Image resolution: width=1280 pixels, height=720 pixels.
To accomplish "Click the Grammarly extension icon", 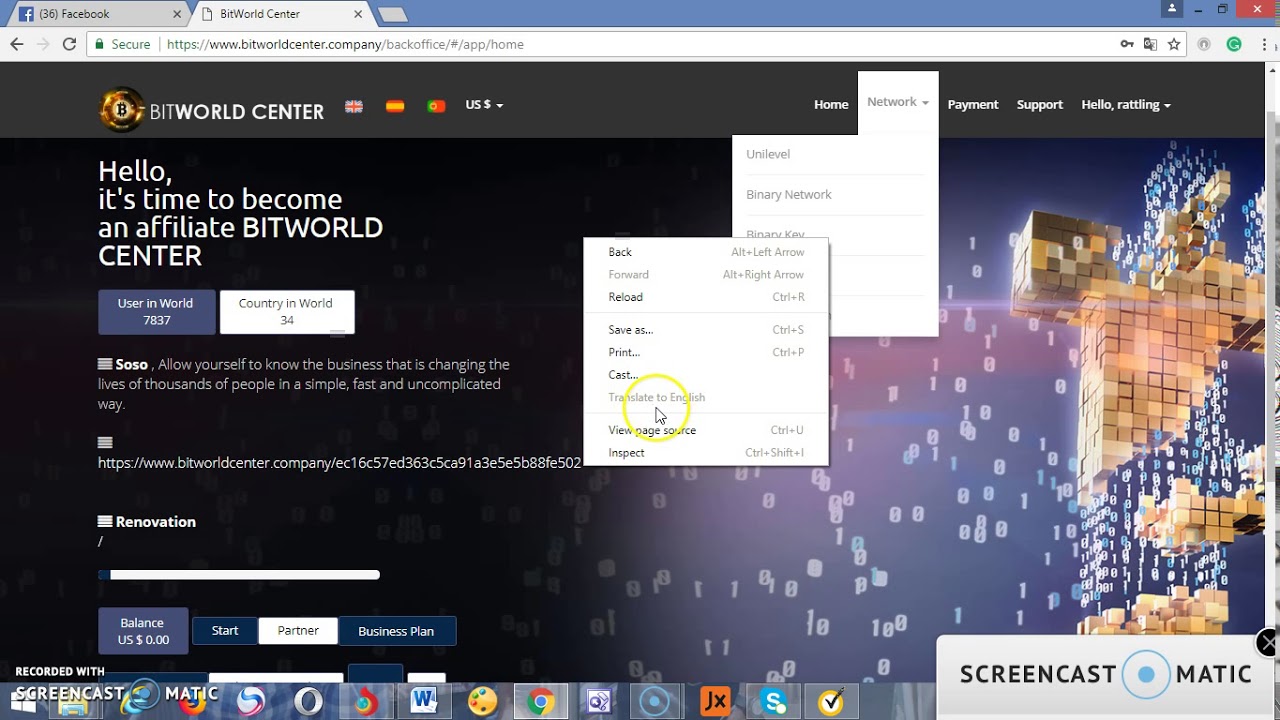I will 1233,44.
